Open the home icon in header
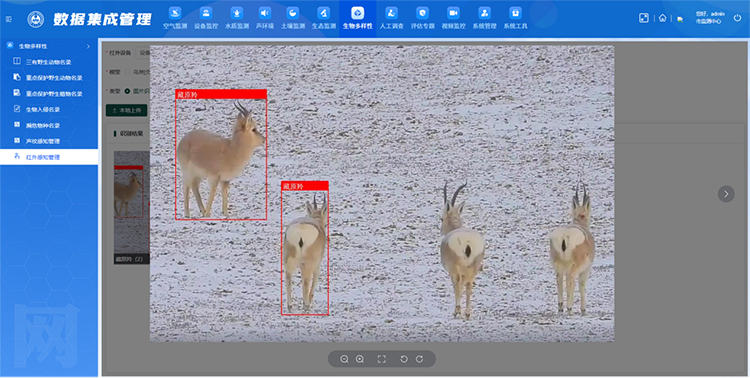 pos(662,18)
